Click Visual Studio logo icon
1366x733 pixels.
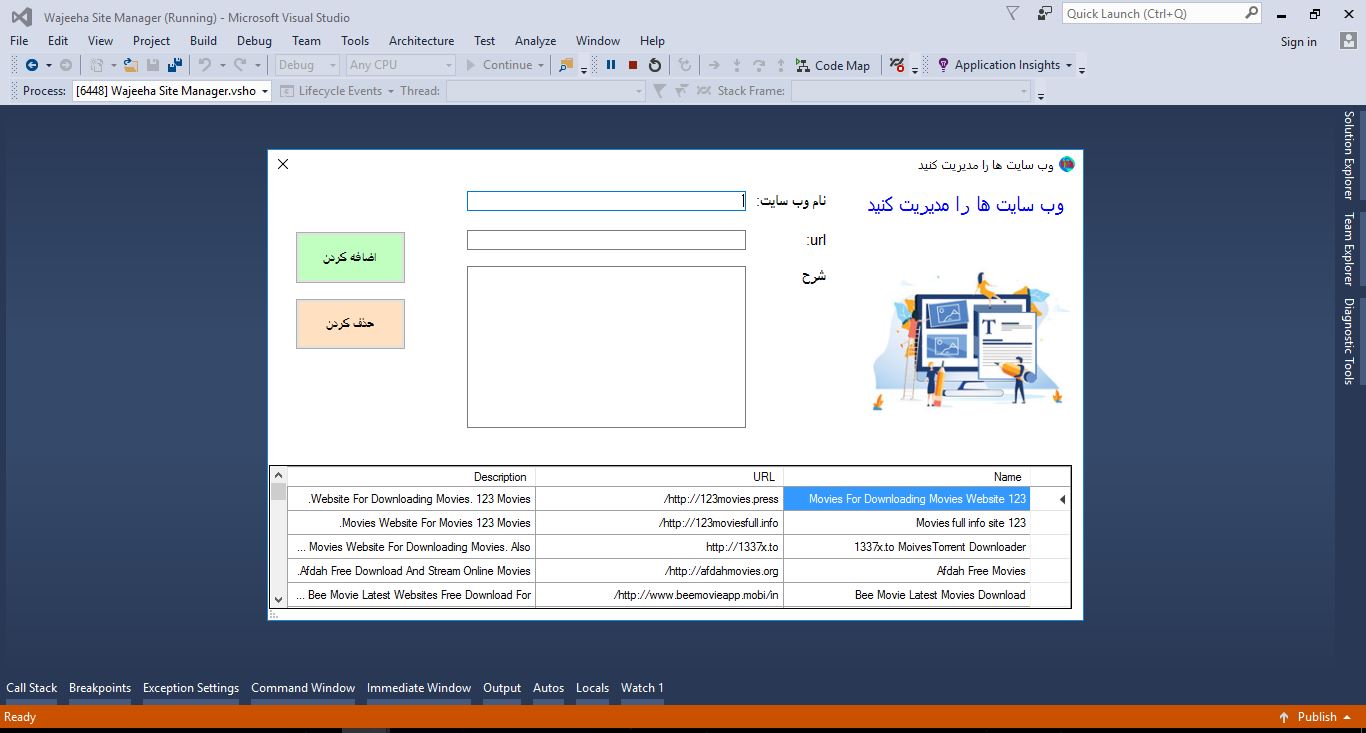click(21, 17)
